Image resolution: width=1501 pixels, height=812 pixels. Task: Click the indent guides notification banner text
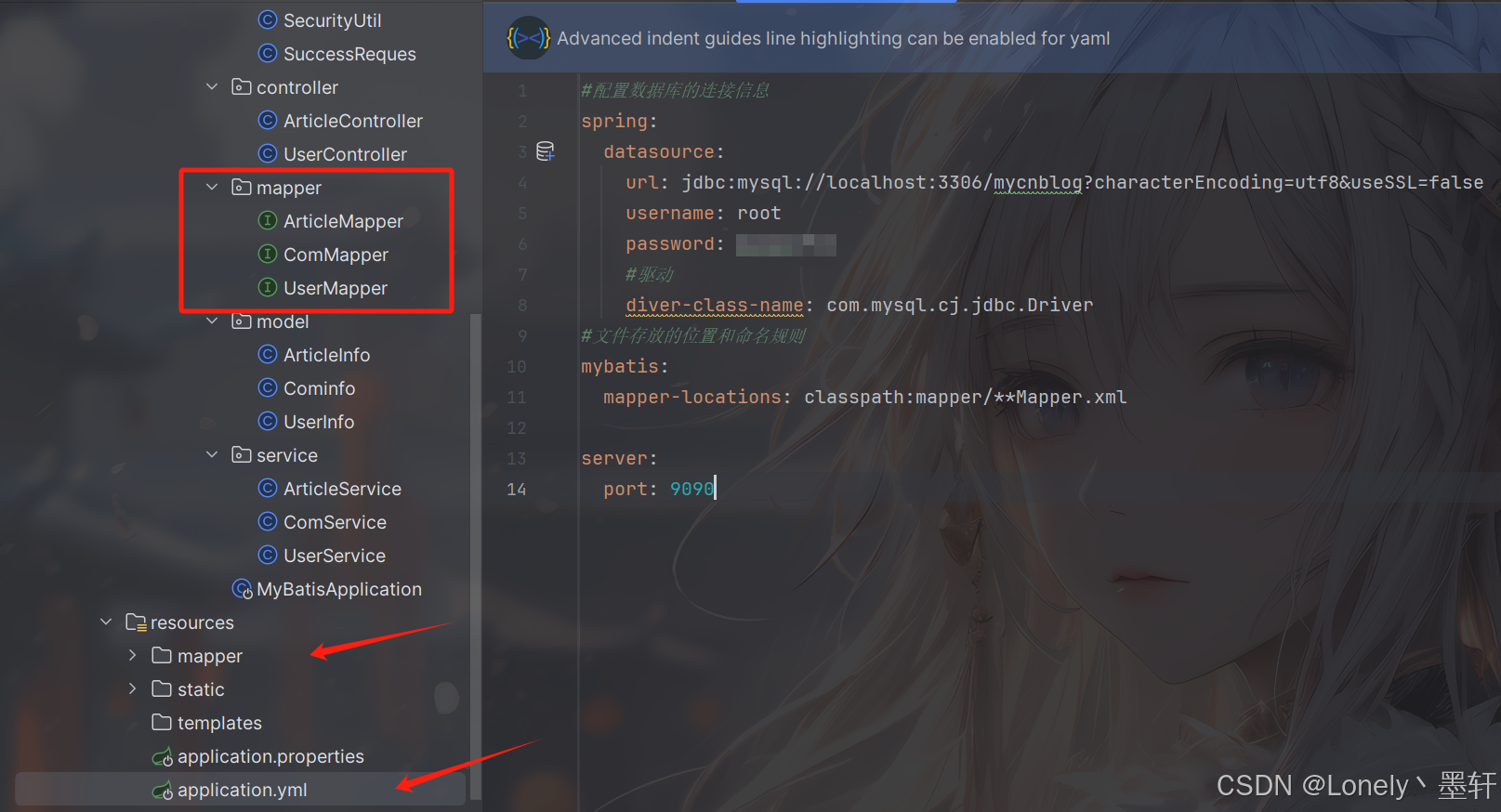[834, 38]
